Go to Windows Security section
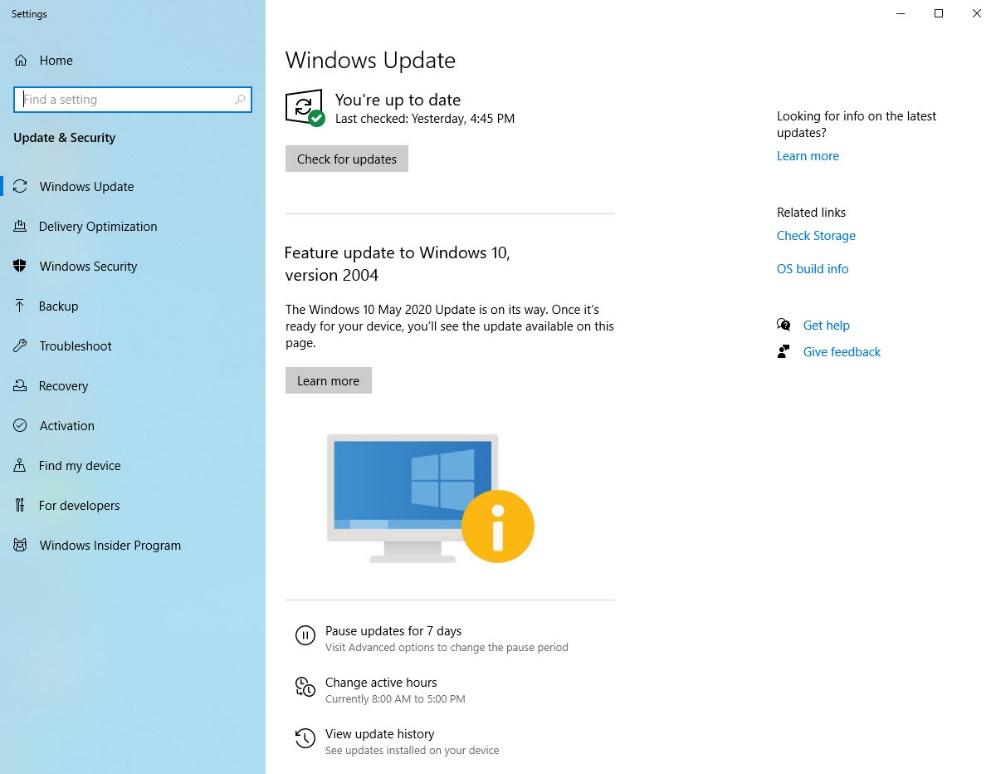Screen dimensions: 996x774 (88, 267)
